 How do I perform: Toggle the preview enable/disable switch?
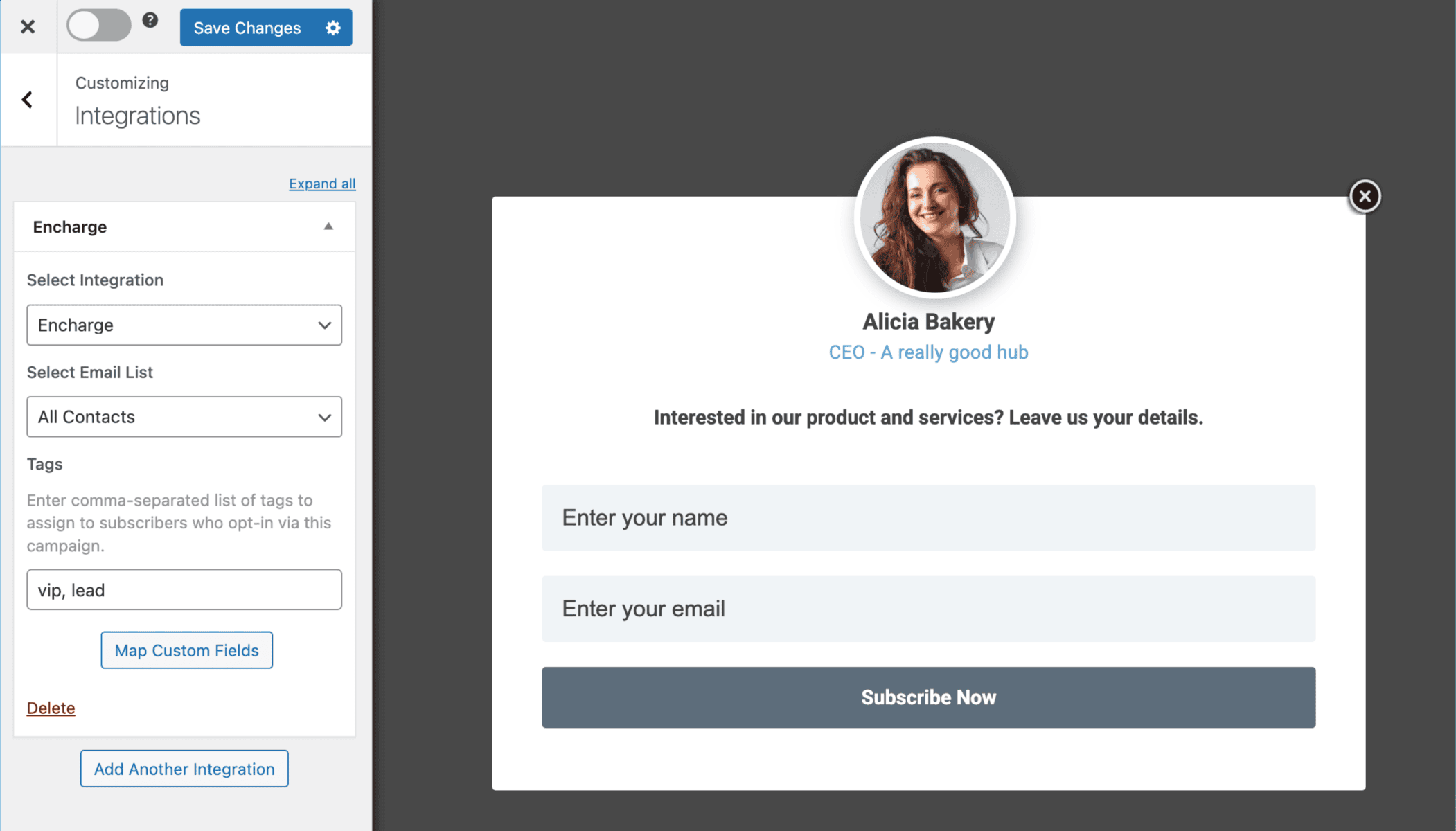[97, 27]
